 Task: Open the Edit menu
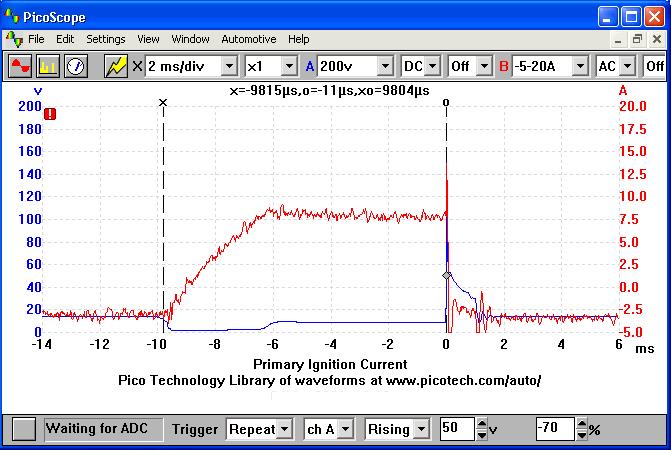click(x=65, y=39)
